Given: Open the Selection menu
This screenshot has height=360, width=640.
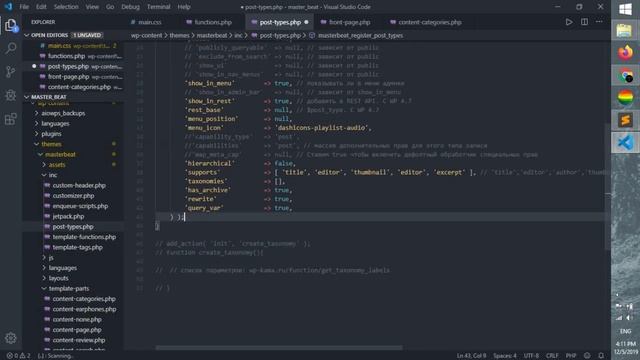Looking at the screenshot, I should (66, 7).
